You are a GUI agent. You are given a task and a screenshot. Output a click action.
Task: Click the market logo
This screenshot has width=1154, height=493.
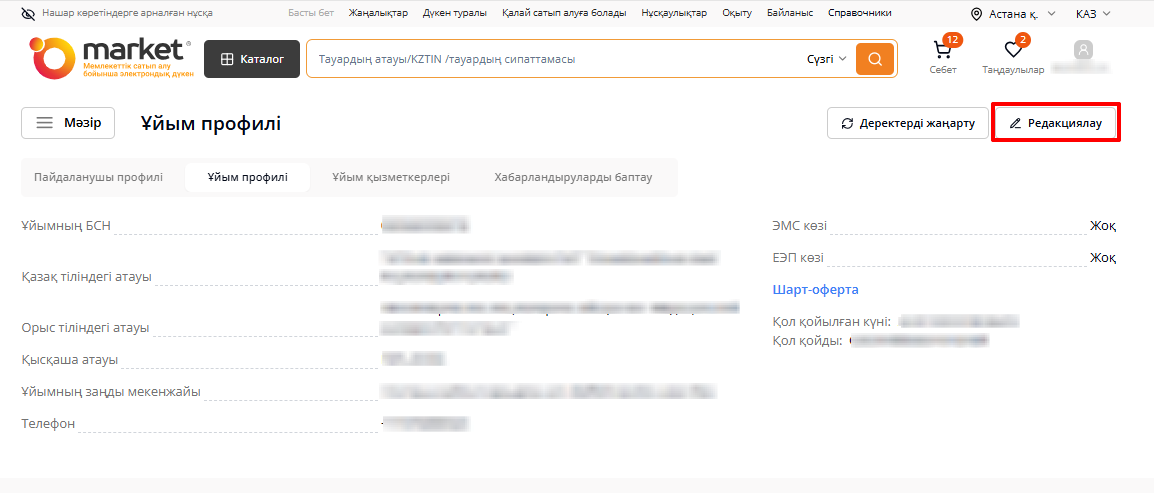point(110,58)
